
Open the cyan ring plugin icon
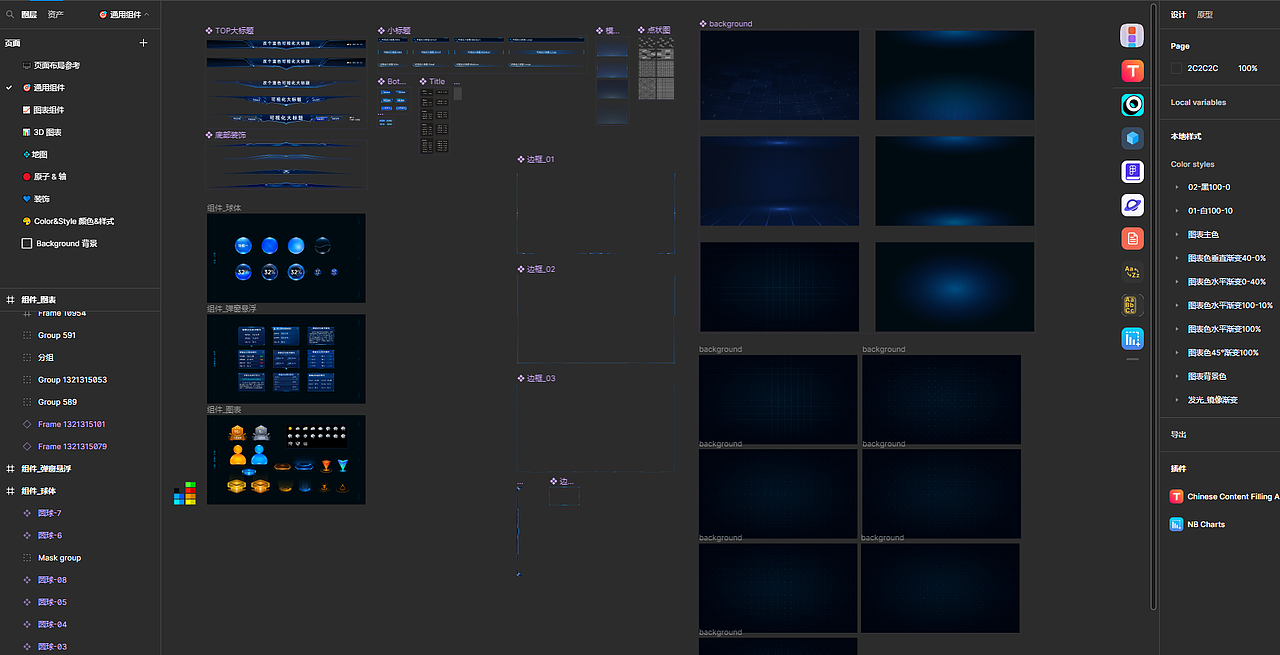[1132, 104]
